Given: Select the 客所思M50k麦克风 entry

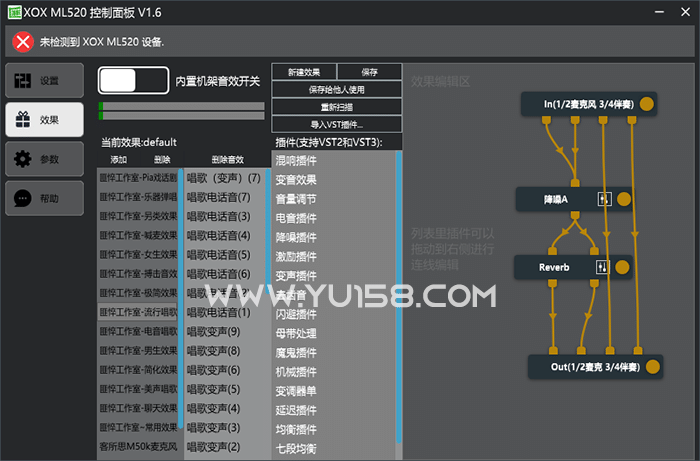Looking at the screenshot, I should click(138, 447).
